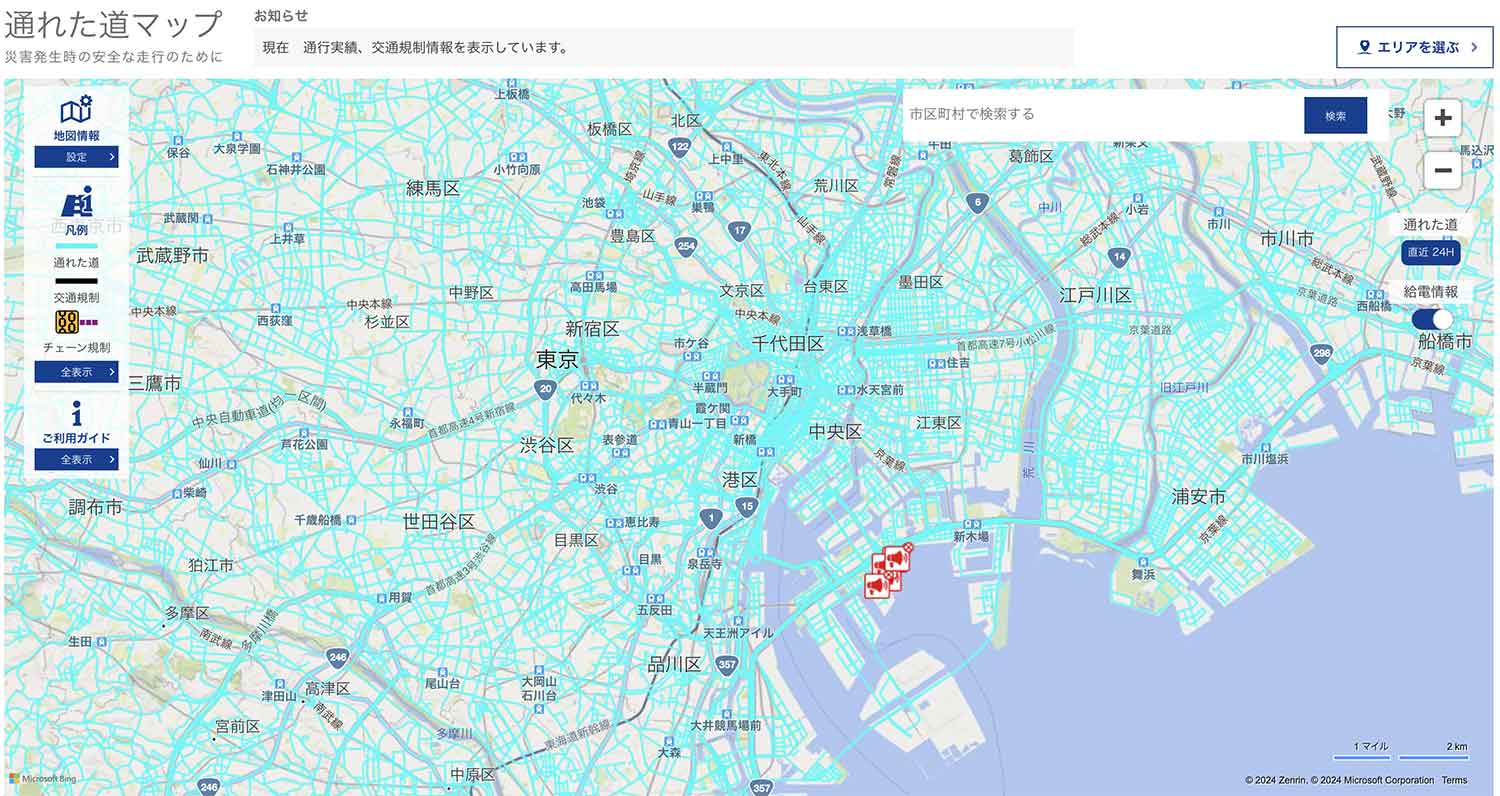The width and height of the screenshot is (1500, 796).
Task: Expand the ご利用ガイド 全表示 button
Action: [77, 460]
